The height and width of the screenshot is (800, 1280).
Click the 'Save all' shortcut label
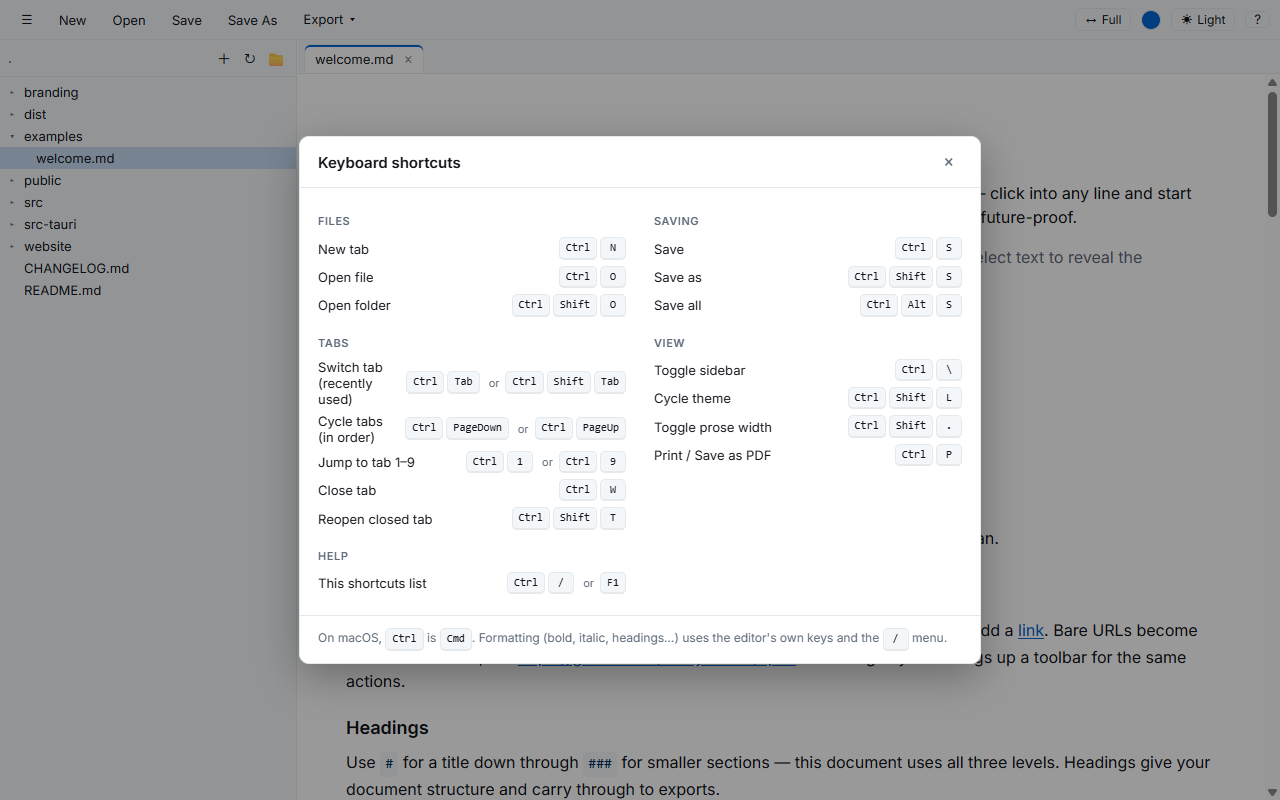click(x=678, y=305)
